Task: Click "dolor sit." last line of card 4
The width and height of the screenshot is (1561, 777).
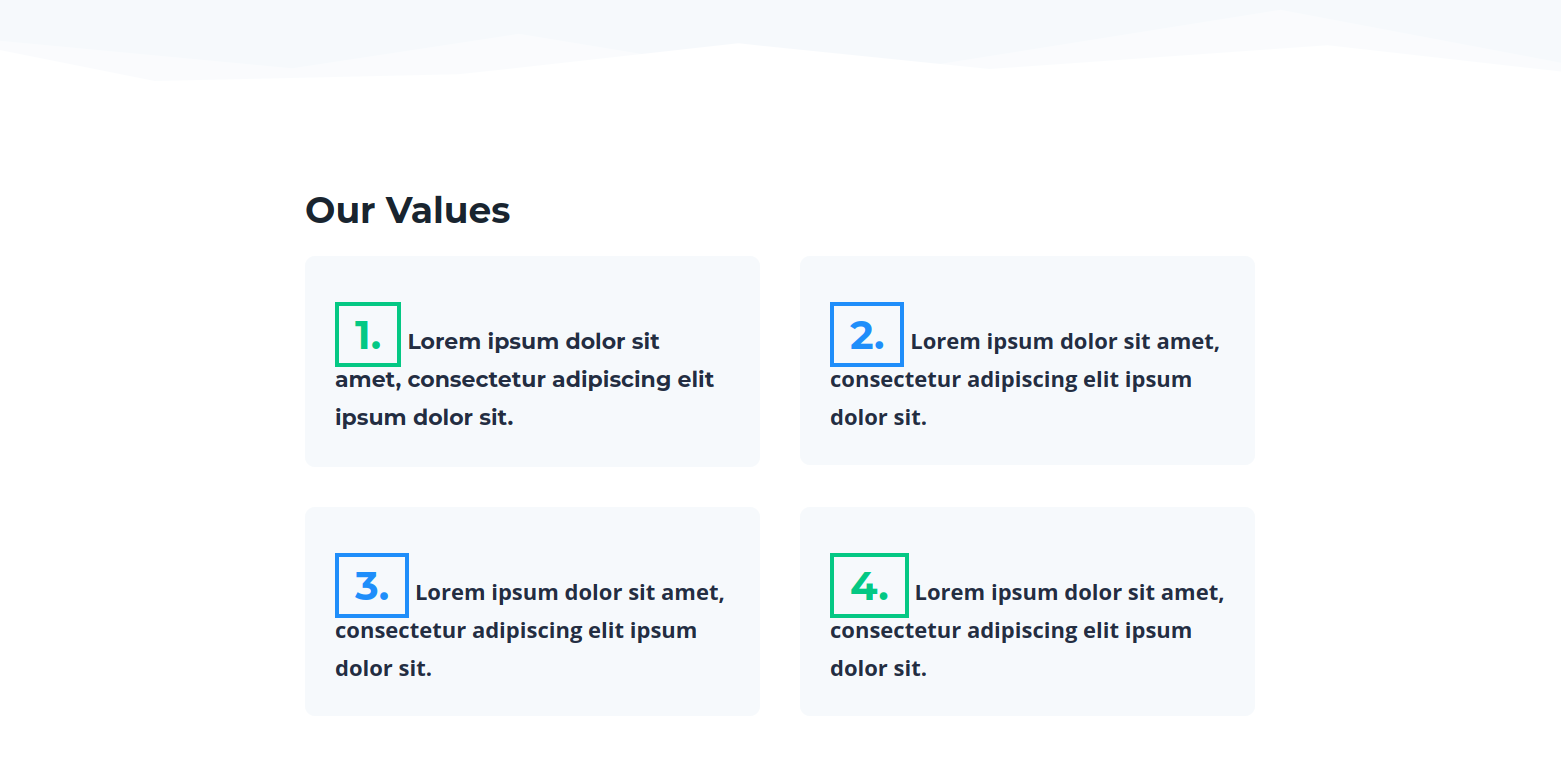Action: point(879,669)
